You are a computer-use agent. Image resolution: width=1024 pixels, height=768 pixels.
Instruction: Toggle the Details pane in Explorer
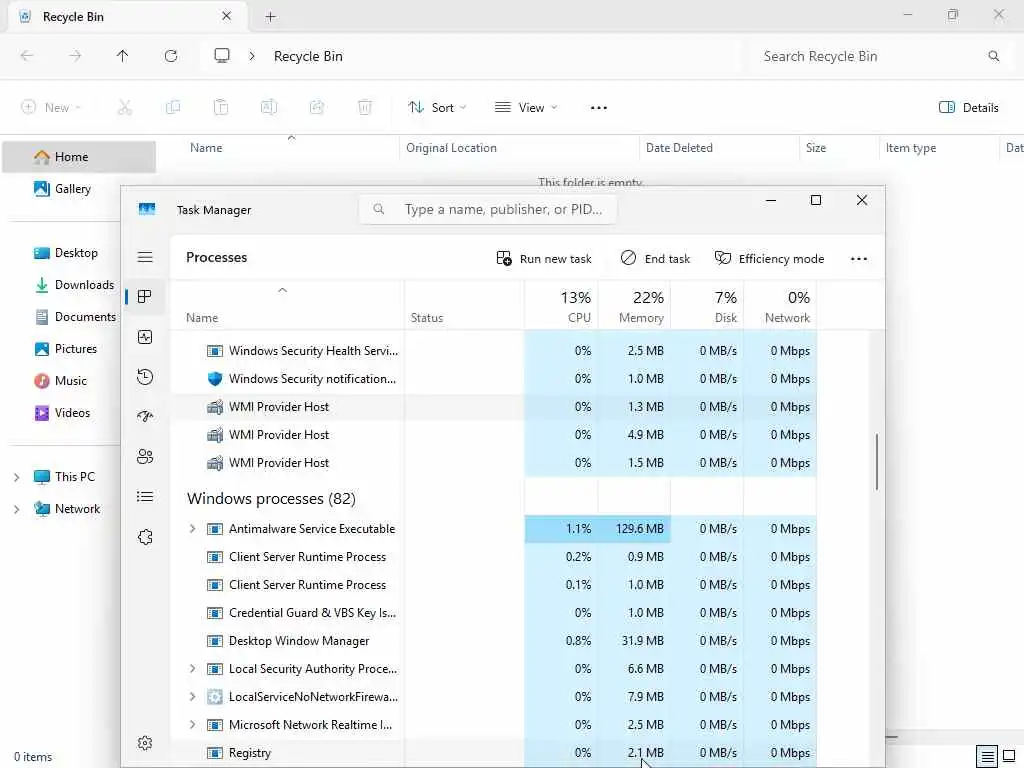point(968,108)
